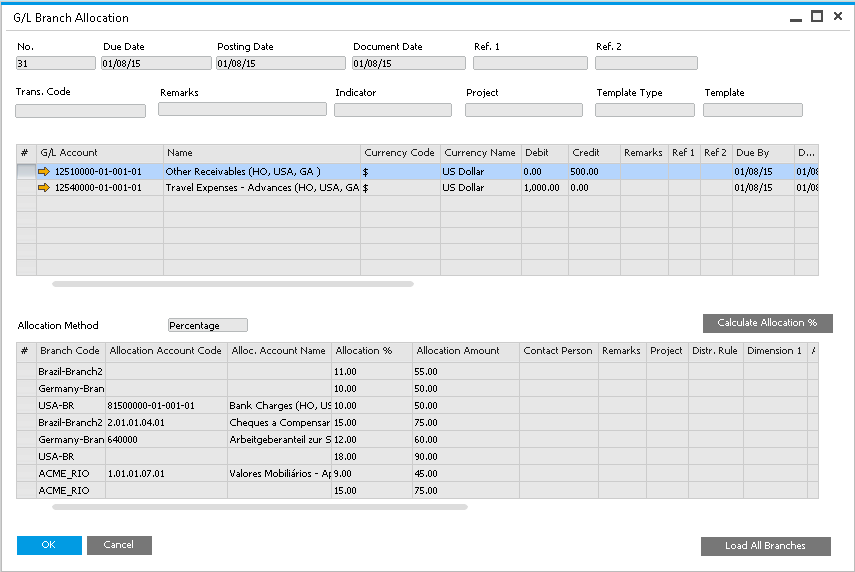The width and height of the screenshot is (855, 572).
Task: Select the Debit column header
Action: coord(545,153)
